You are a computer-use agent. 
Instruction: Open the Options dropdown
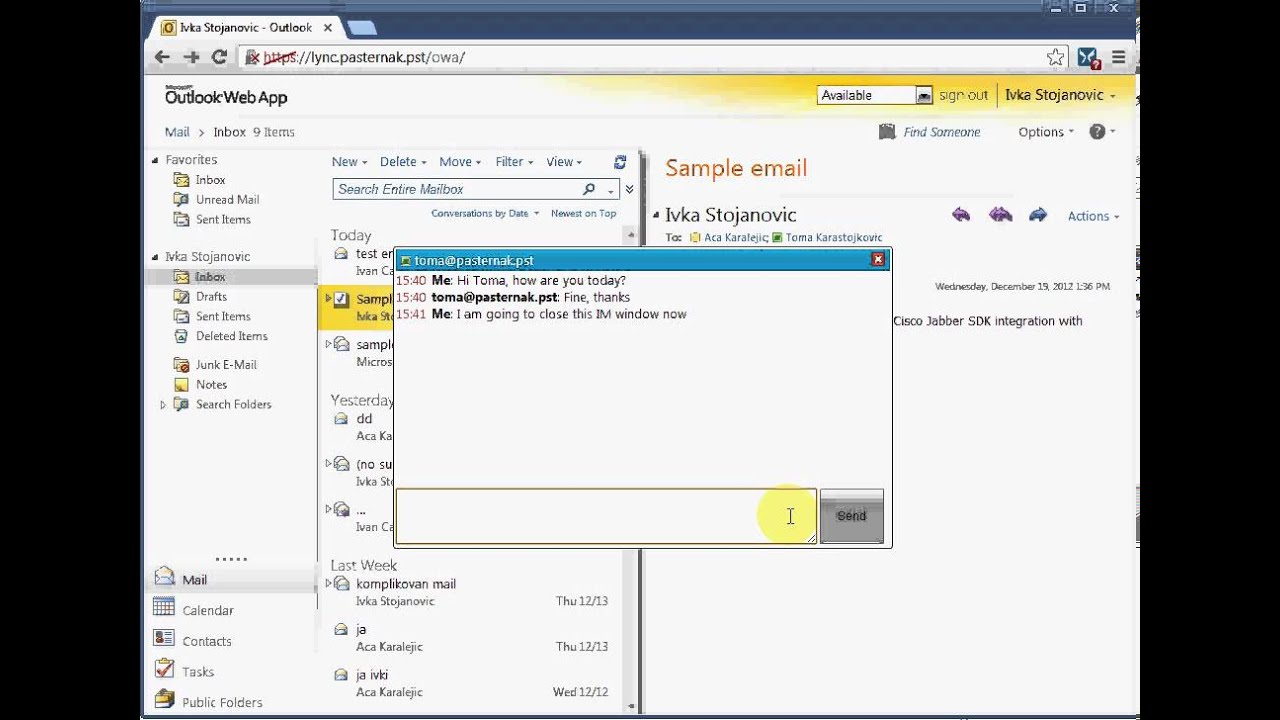[1046, 132]
